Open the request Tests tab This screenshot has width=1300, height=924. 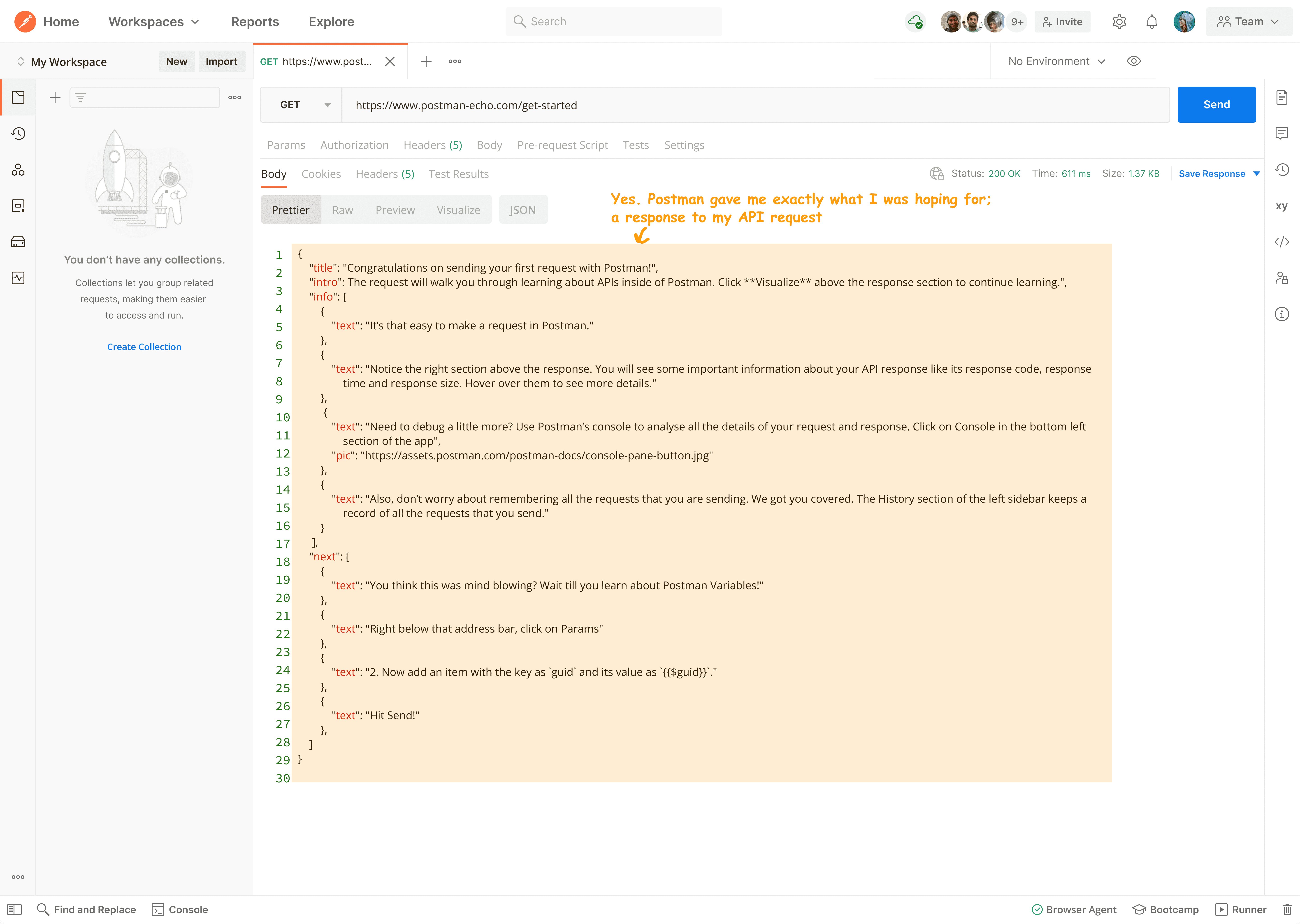[636, 145]
